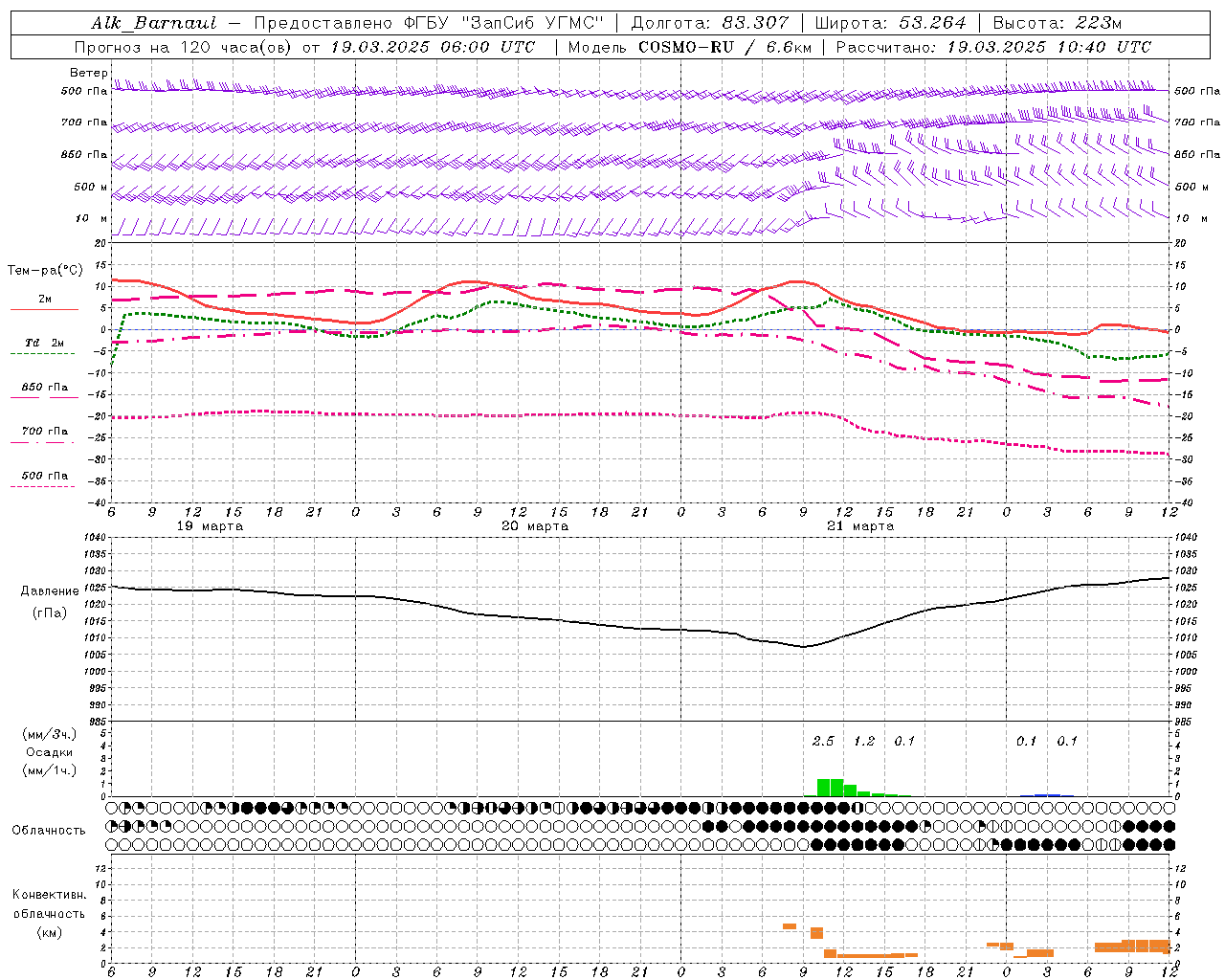Select the (гПа) unit under Давление
Screen dimensions: 1225x980
(x=50, y=612)
